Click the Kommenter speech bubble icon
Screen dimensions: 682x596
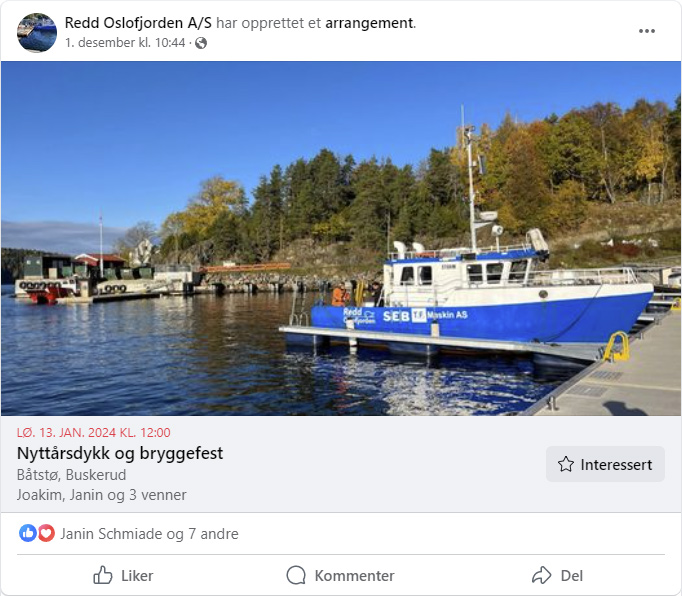click(296, 575)
